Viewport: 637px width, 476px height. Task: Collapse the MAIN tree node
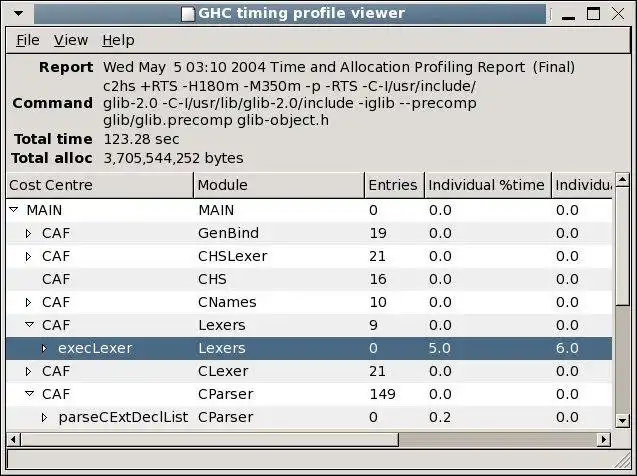click(x=14, y=210)
